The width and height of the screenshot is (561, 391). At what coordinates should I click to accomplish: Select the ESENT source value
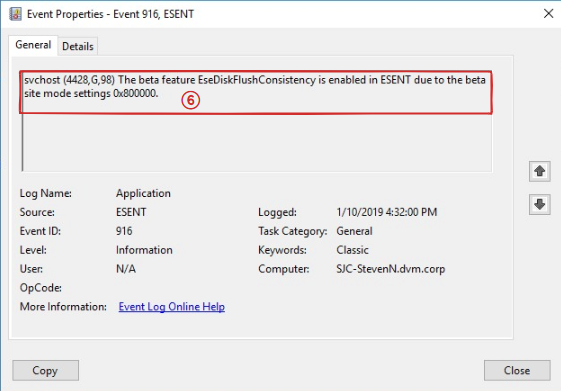pos(131,212)
